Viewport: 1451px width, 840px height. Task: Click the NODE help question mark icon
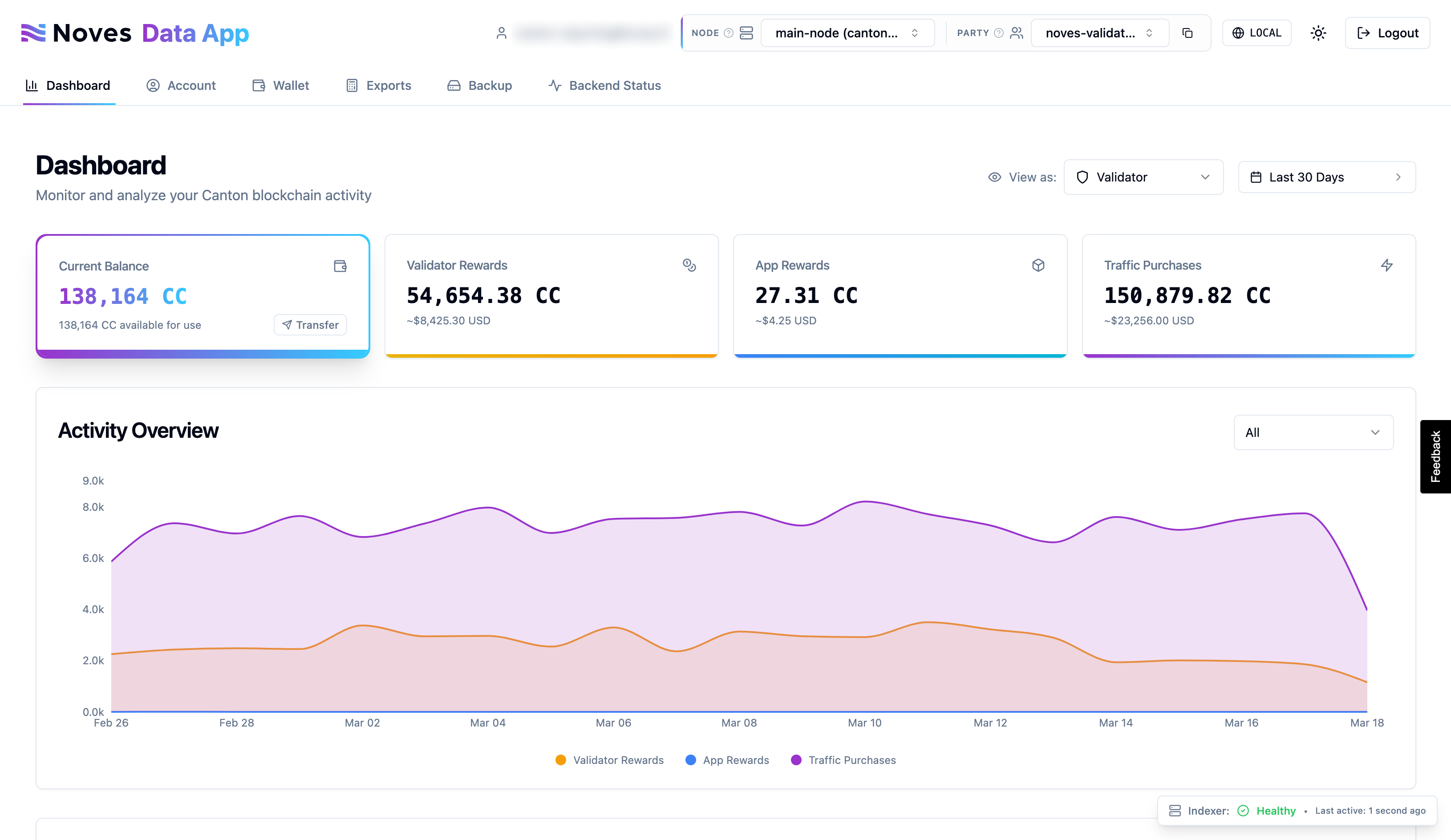[728, 33]
